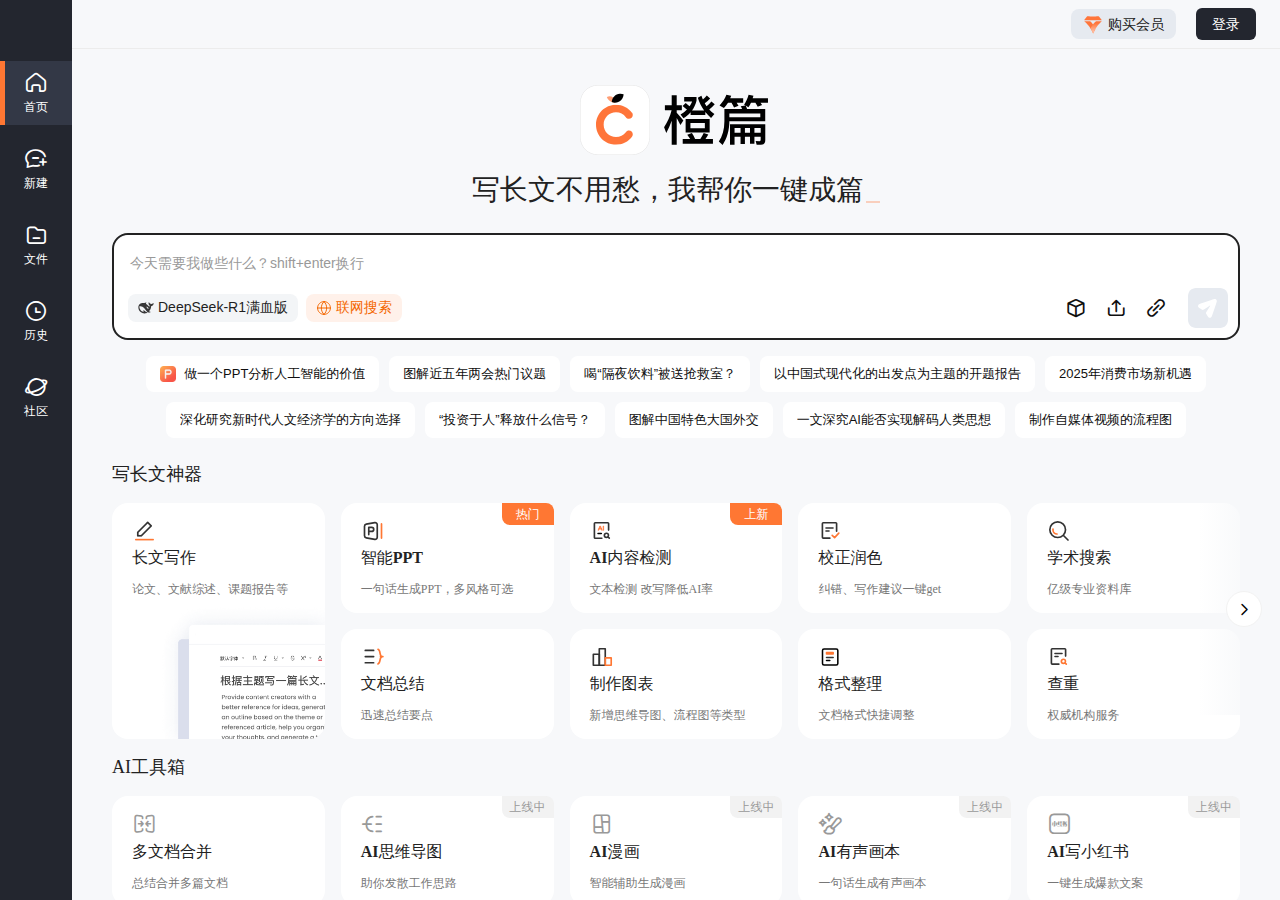The image size is (1280, 900).
Task: Click the 购买会员 button
Action: click(x=1123, y=24)
